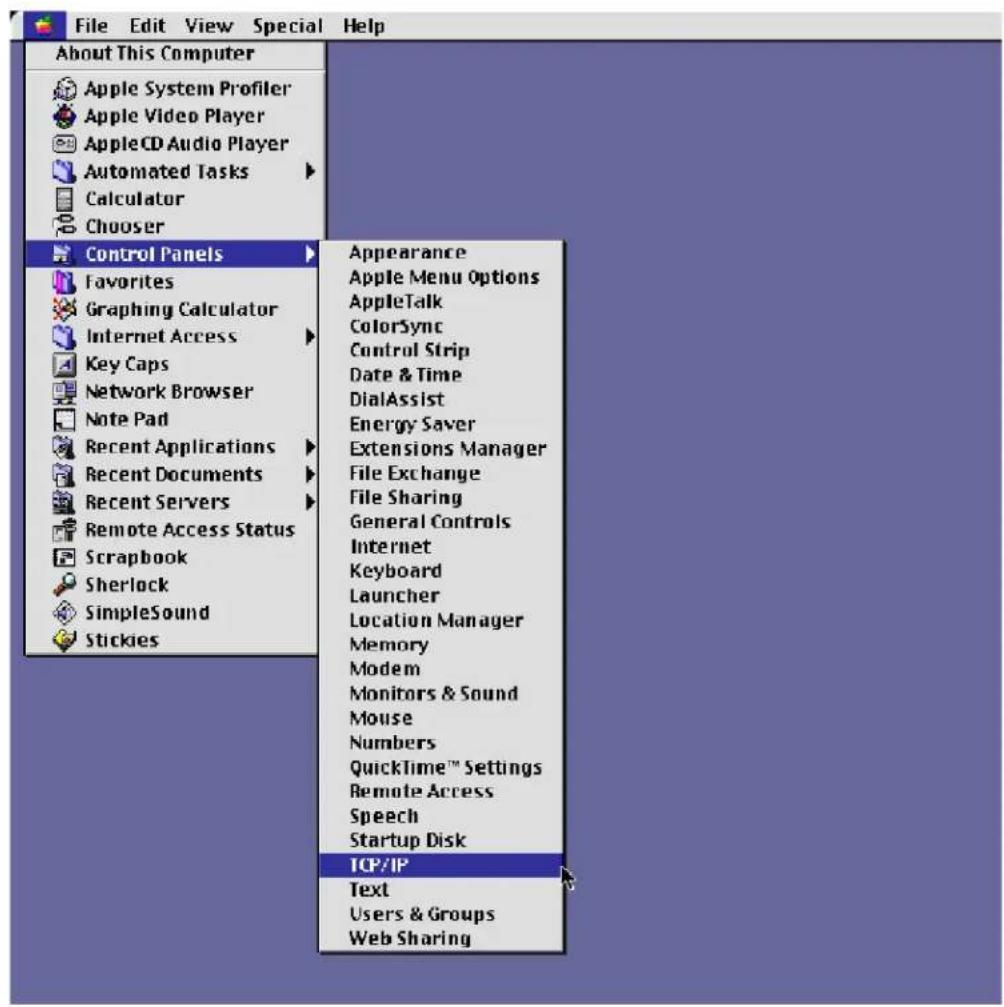Click the Remote Access Status icon
Image resolution: width=1004 pixels, height=1007 pixels.
[x=64, y=530]
